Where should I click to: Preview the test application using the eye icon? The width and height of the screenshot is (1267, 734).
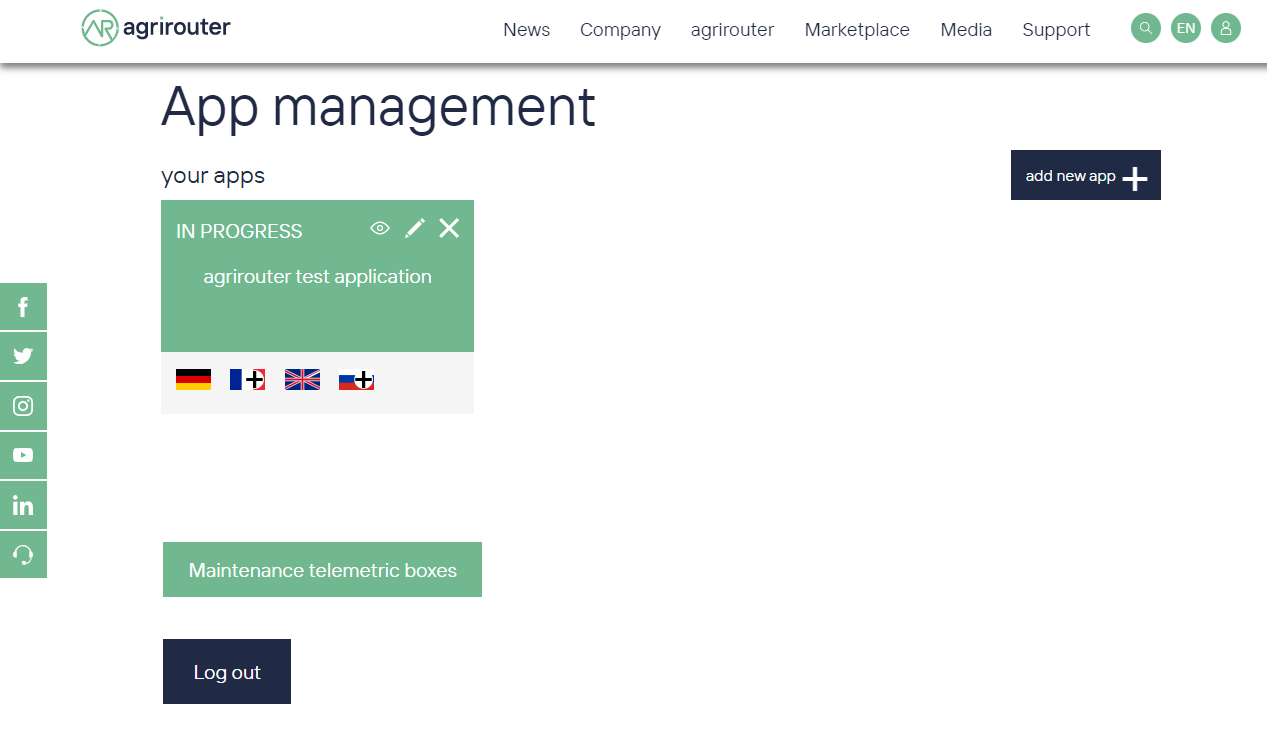point(379,229)
